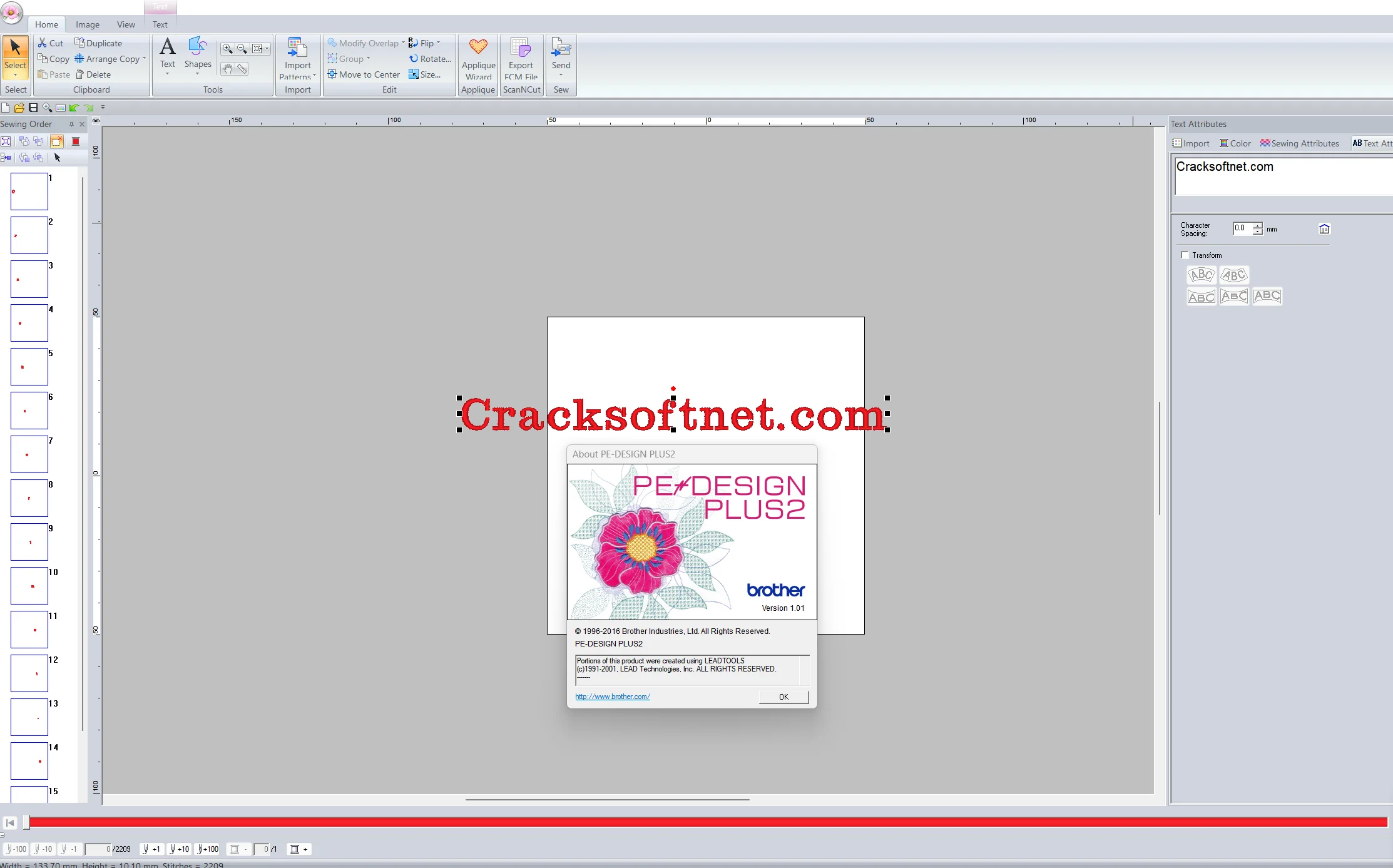
Task: Switch to the Home ribbon tab
Action: coord(46,24)
